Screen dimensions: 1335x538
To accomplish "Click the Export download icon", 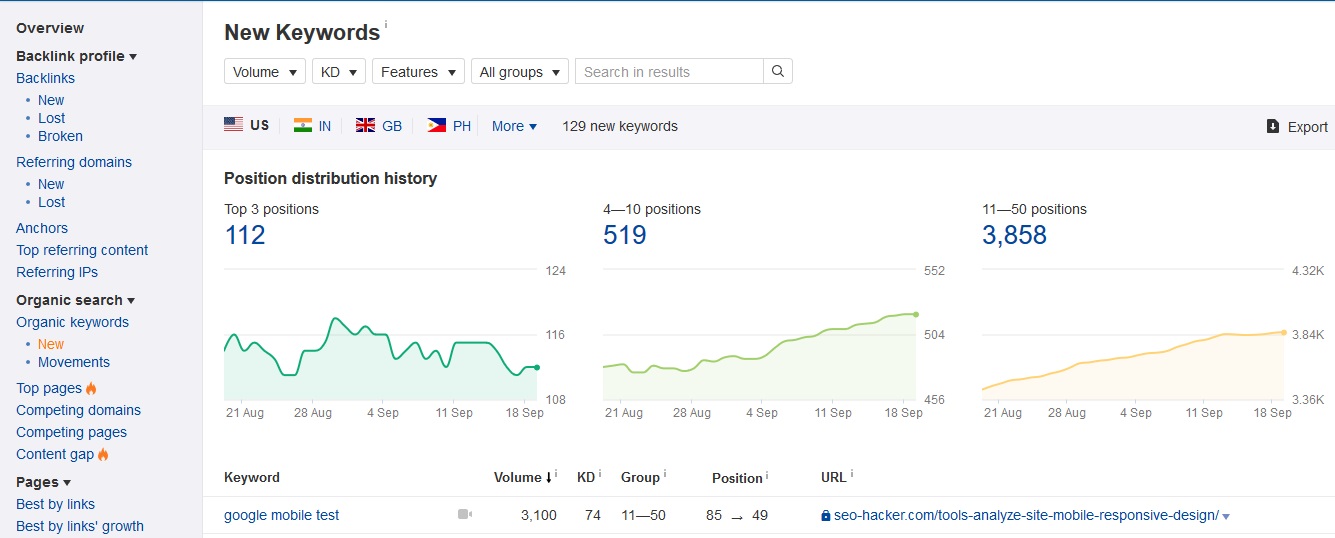I will [x=1273, y=126].
